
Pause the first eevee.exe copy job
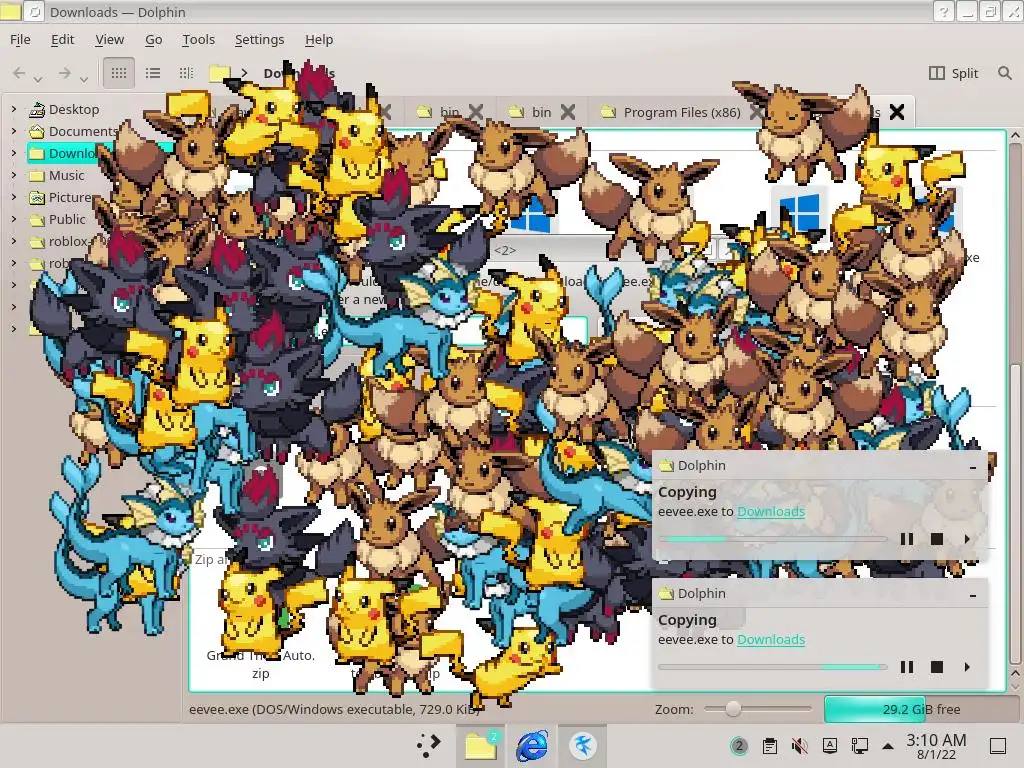pyautogui.click(x=906, y=539)
